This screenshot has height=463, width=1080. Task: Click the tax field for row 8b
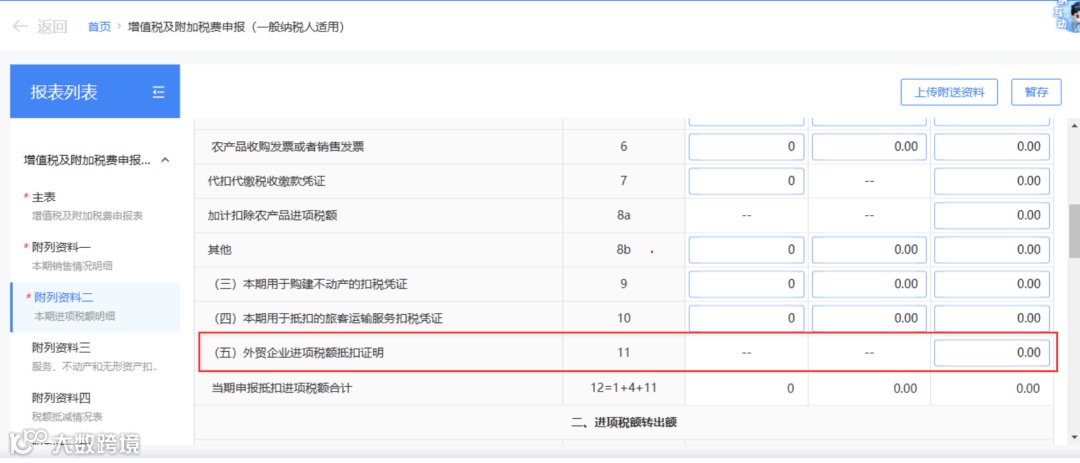pos(992,249)
